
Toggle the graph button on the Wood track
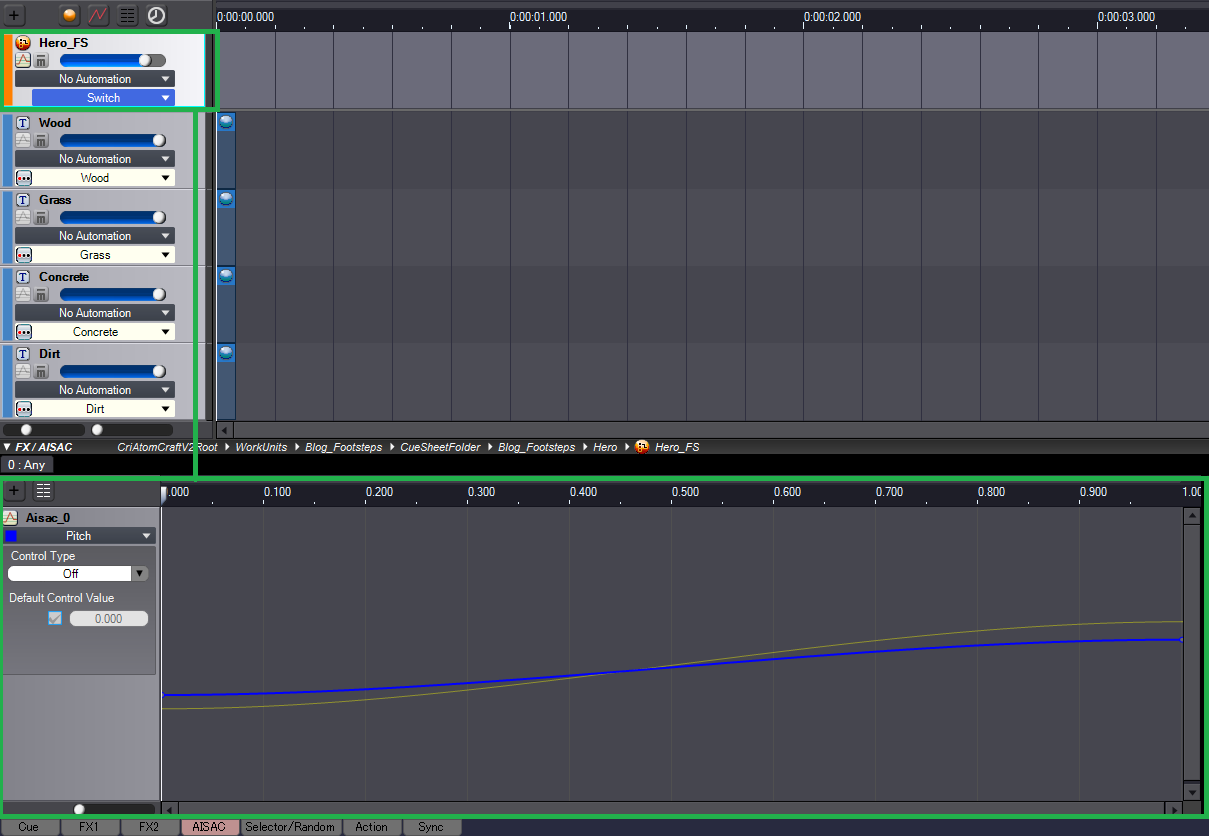point(23,141)
